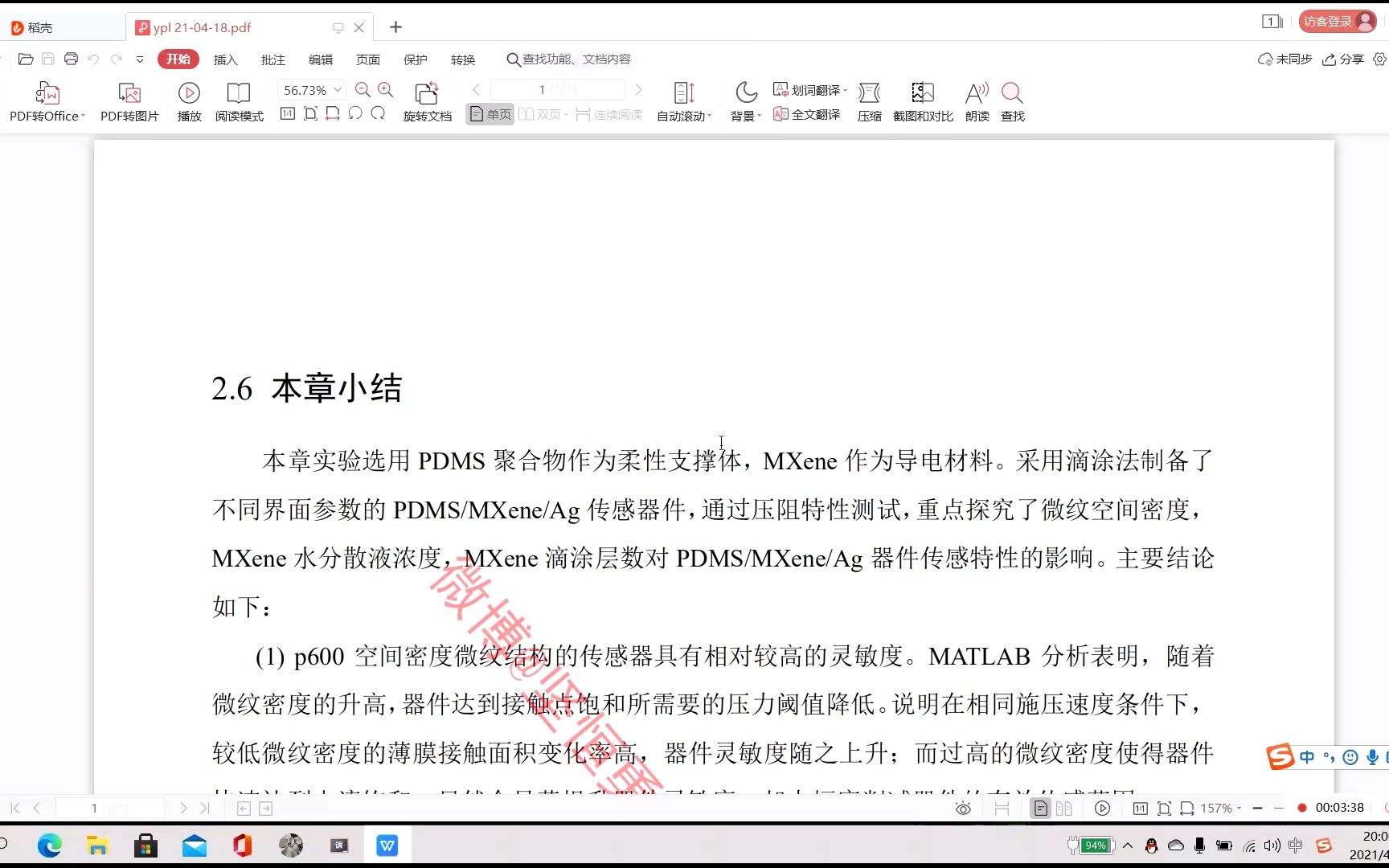1389x868 pixels.
Task: Click 访客登录 guest login button
Action: pos(1338,22)
